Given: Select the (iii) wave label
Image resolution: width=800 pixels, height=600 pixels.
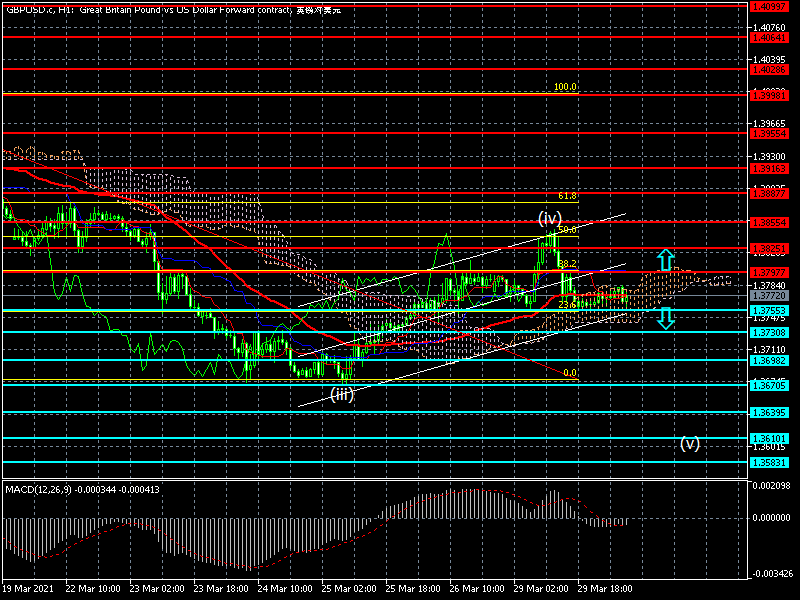Looking at the screenshot, I should point(342,394).
